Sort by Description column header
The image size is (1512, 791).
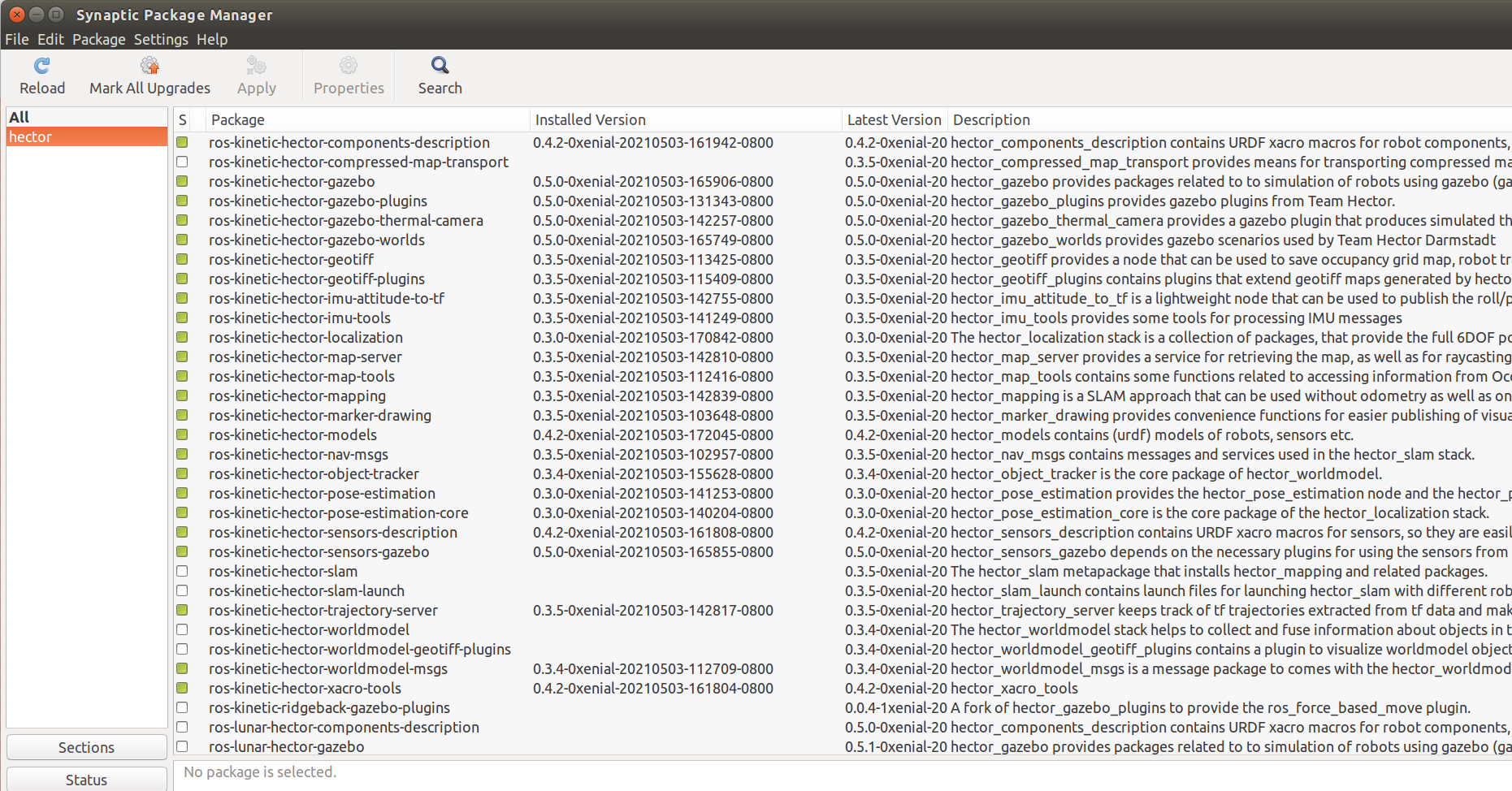point(1229,119)
